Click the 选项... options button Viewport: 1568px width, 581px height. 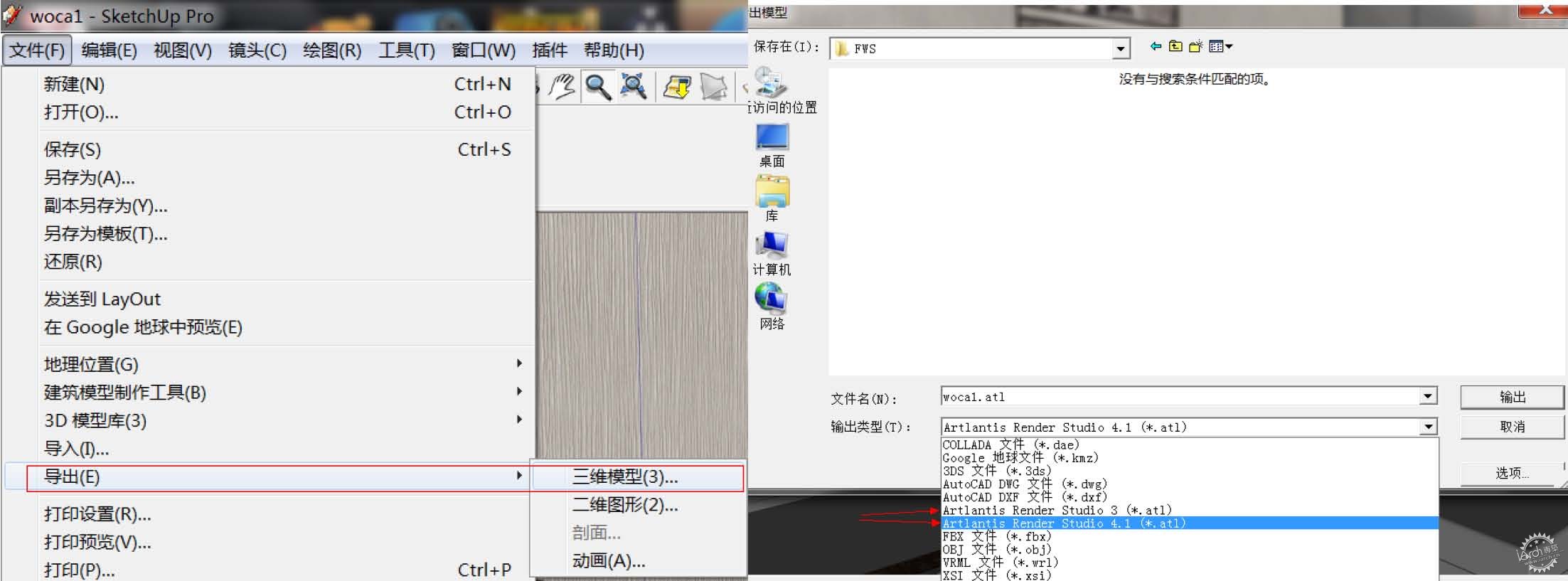1512,474
